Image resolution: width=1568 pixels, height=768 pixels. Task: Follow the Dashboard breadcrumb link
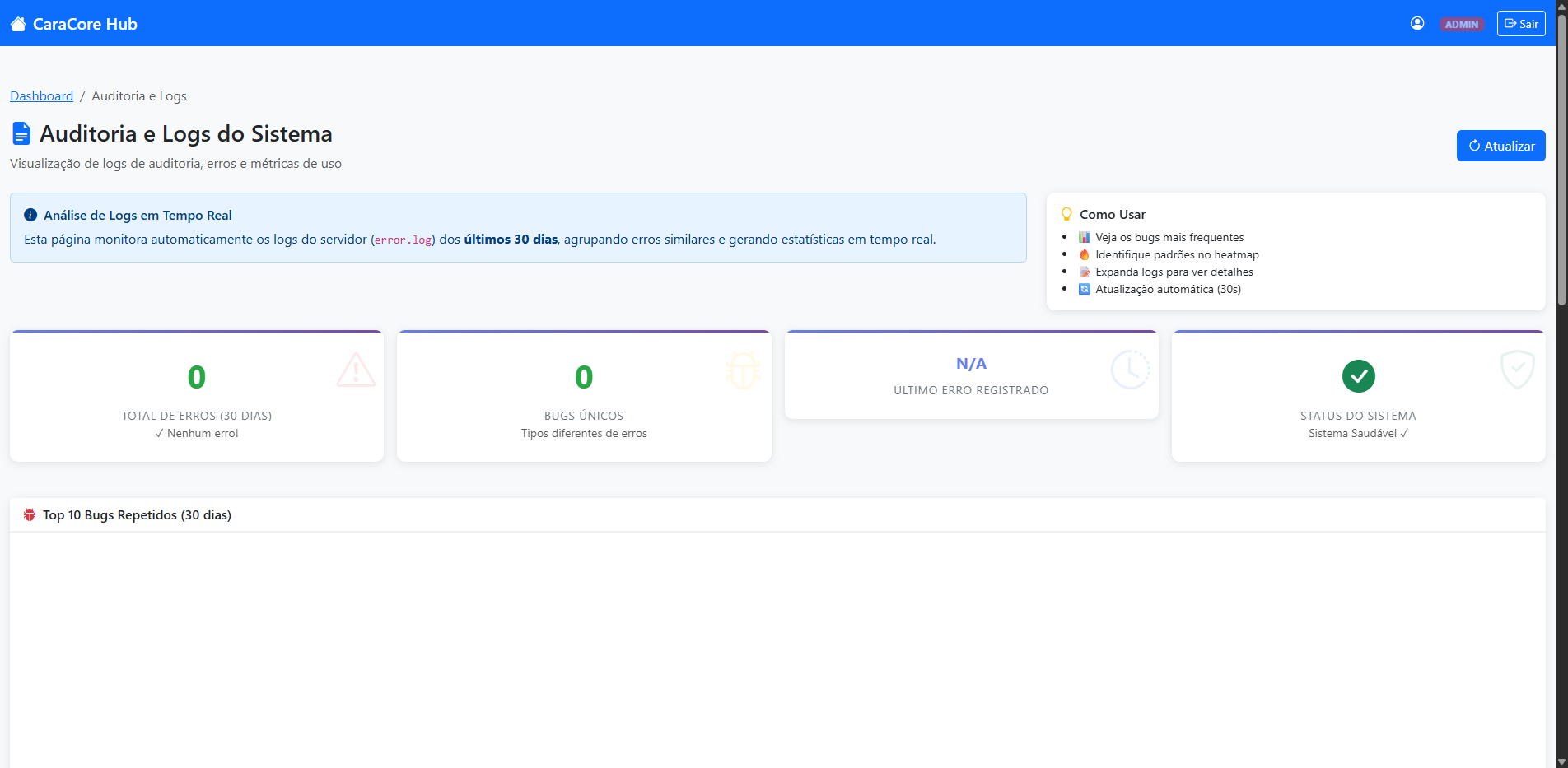click(42, 96)
